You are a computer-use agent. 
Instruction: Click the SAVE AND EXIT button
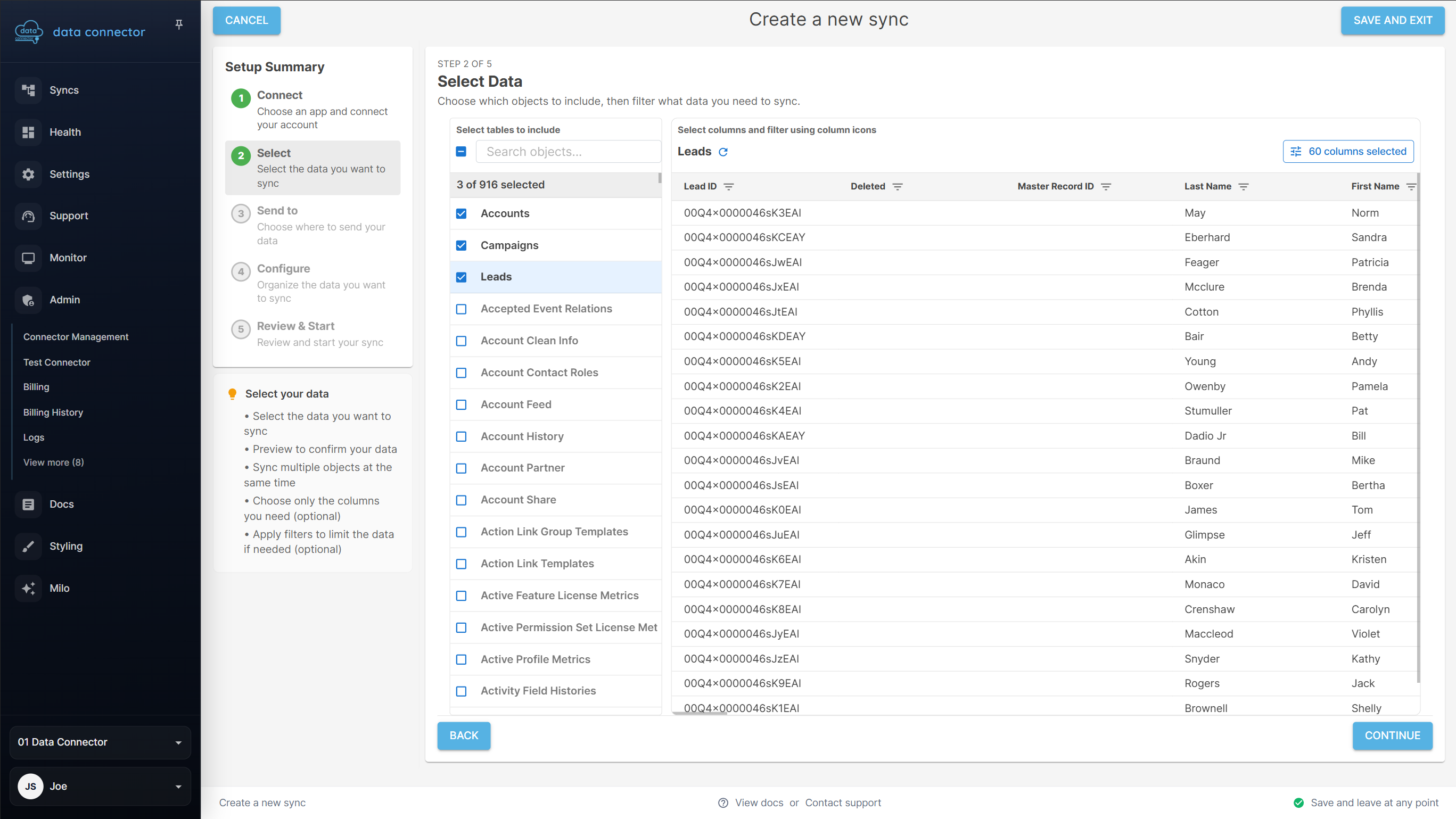point(1393,20)
